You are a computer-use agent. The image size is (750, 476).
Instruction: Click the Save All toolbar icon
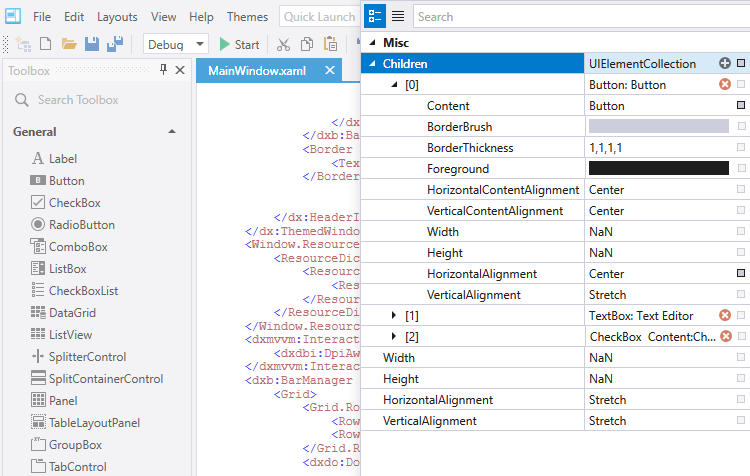pyautogui.click(x=115, y=44)
